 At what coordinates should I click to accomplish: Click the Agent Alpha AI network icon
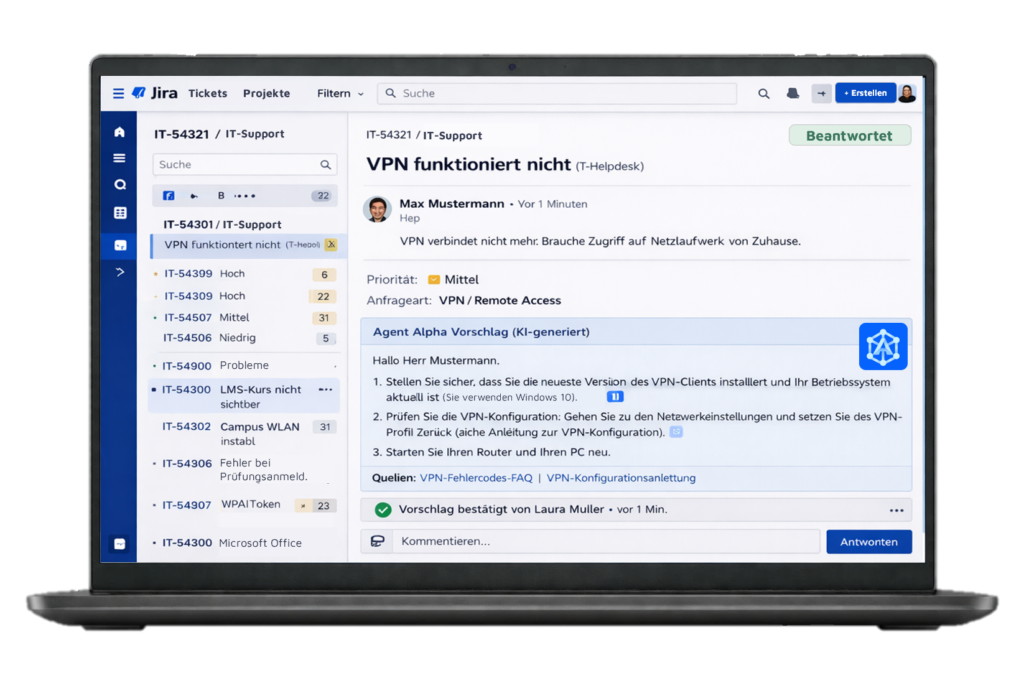883,346
